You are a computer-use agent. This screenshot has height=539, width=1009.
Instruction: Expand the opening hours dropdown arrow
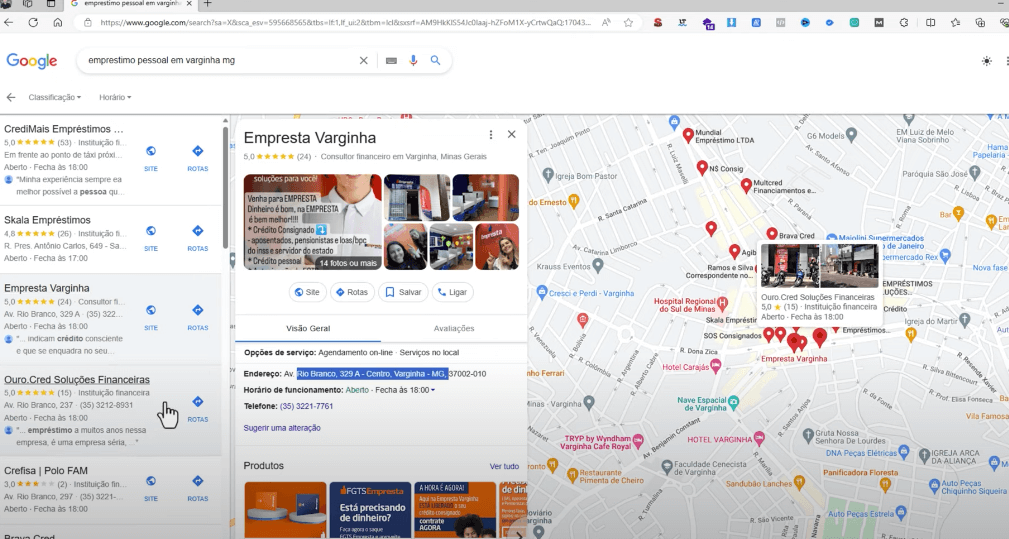pyautogui.click(x=432, y=390)
